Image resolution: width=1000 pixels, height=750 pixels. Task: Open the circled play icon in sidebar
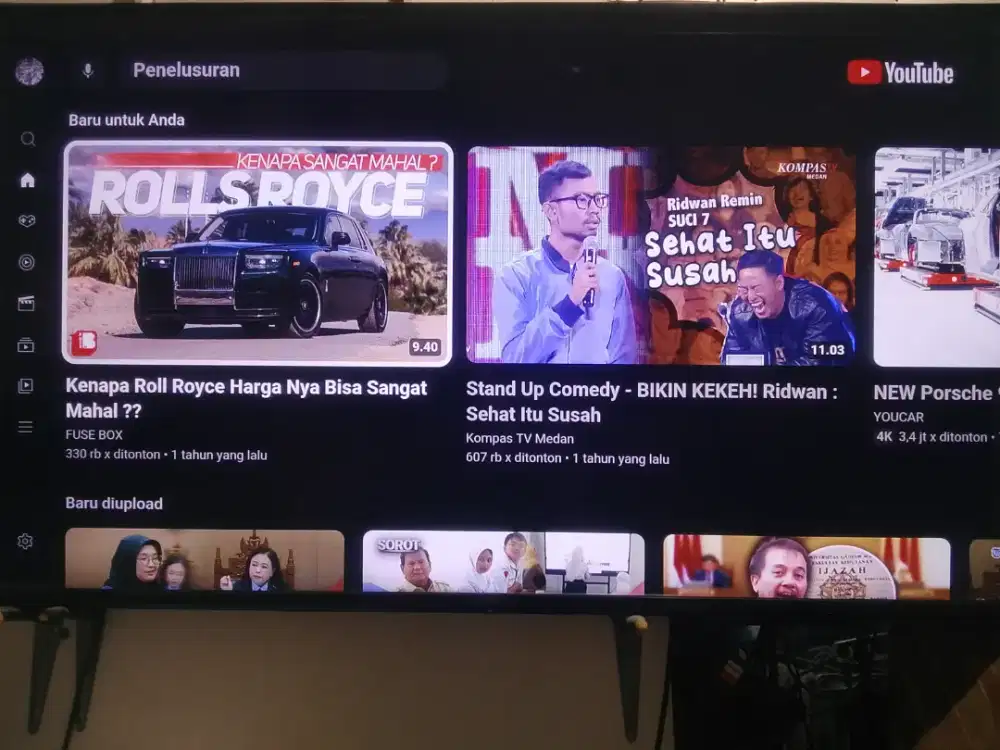tap(27, 262)
